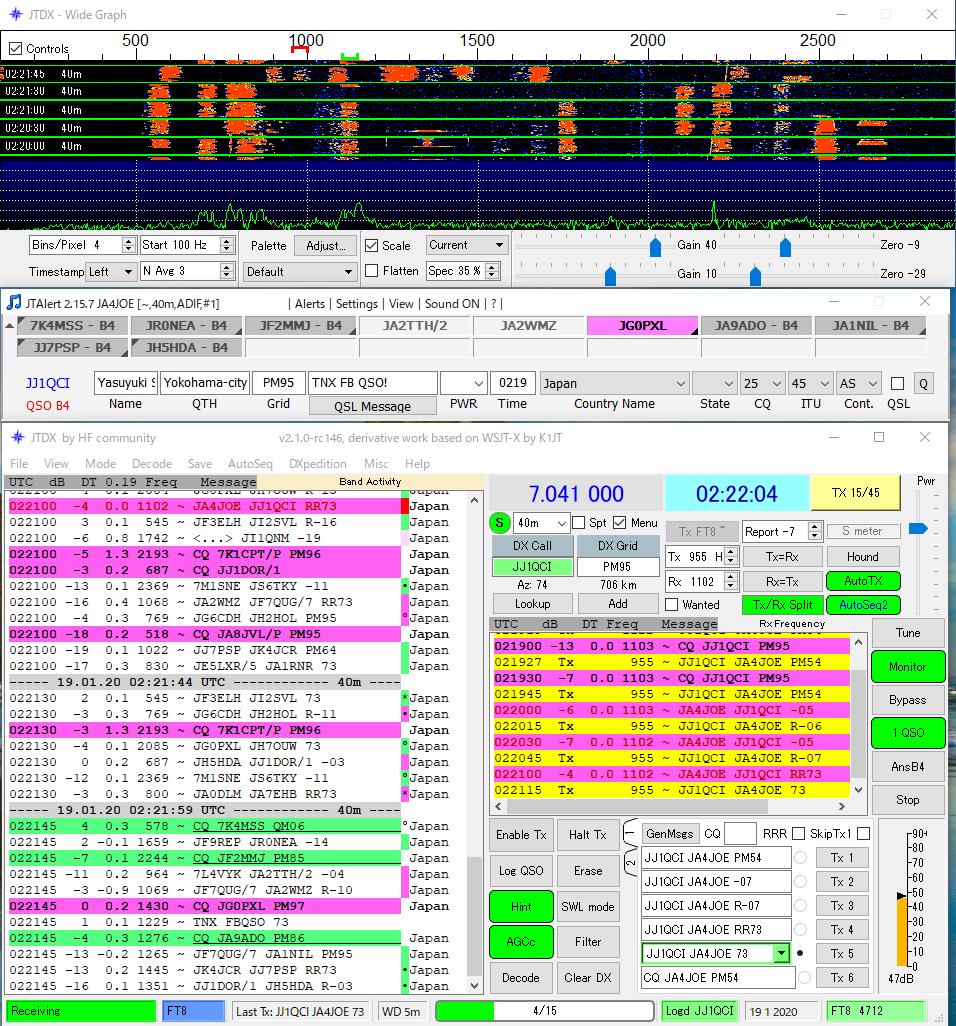Toggle the AGCc control
The height and width of the screenshot is (1026, 956).
click(x=520, y=941)
